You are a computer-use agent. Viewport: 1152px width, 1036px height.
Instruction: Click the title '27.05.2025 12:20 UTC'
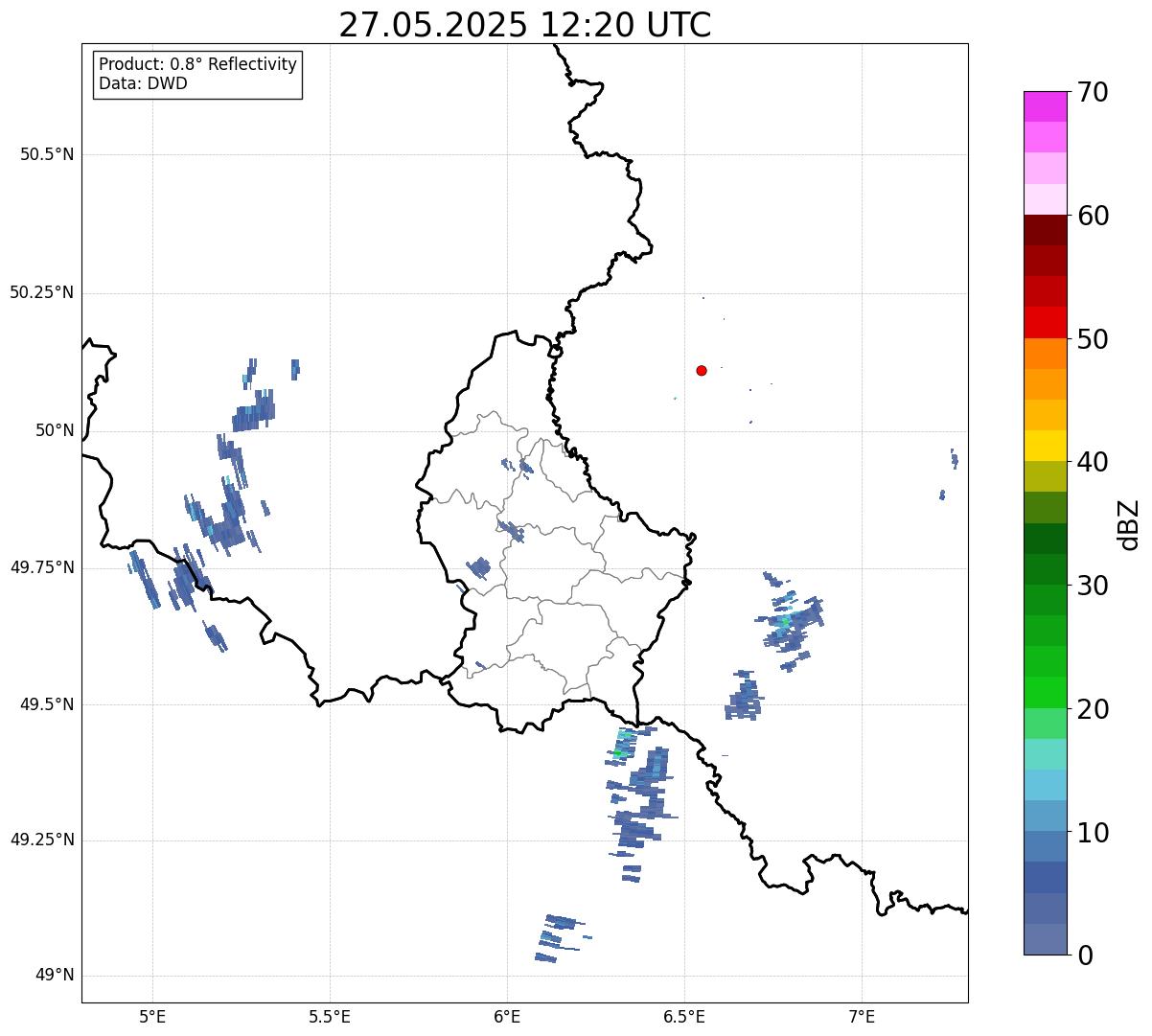point(525,24)
